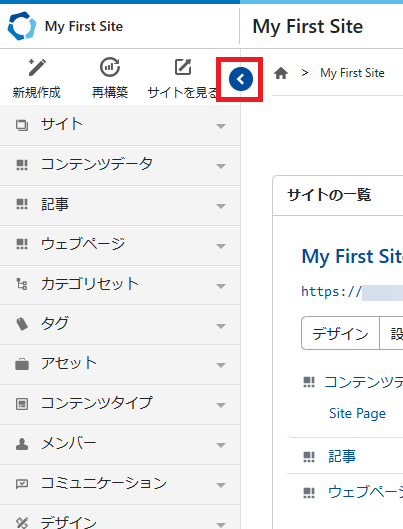The width and height of the screenshot is (403, 529).
Task: Collapse sidebar with blue chevron button
Action: pyautogui.click(x=240, y=79)
